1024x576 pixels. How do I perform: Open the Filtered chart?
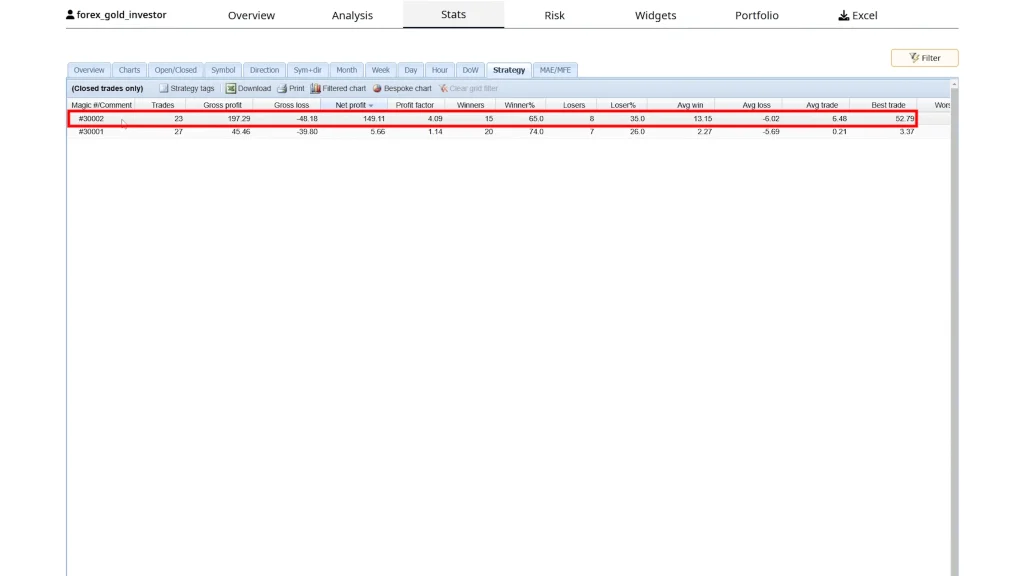[316, 88]
